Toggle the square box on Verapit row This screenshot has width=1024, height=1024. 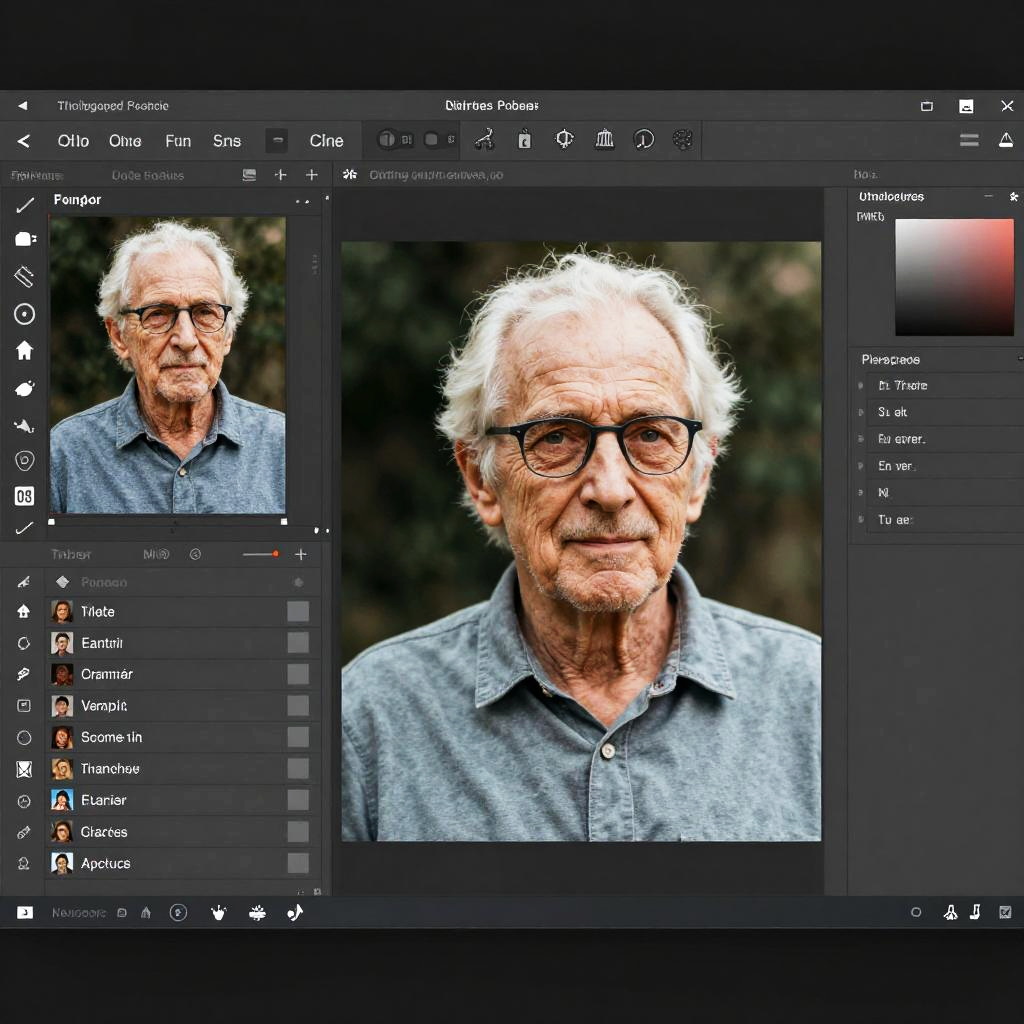point(298,706)
